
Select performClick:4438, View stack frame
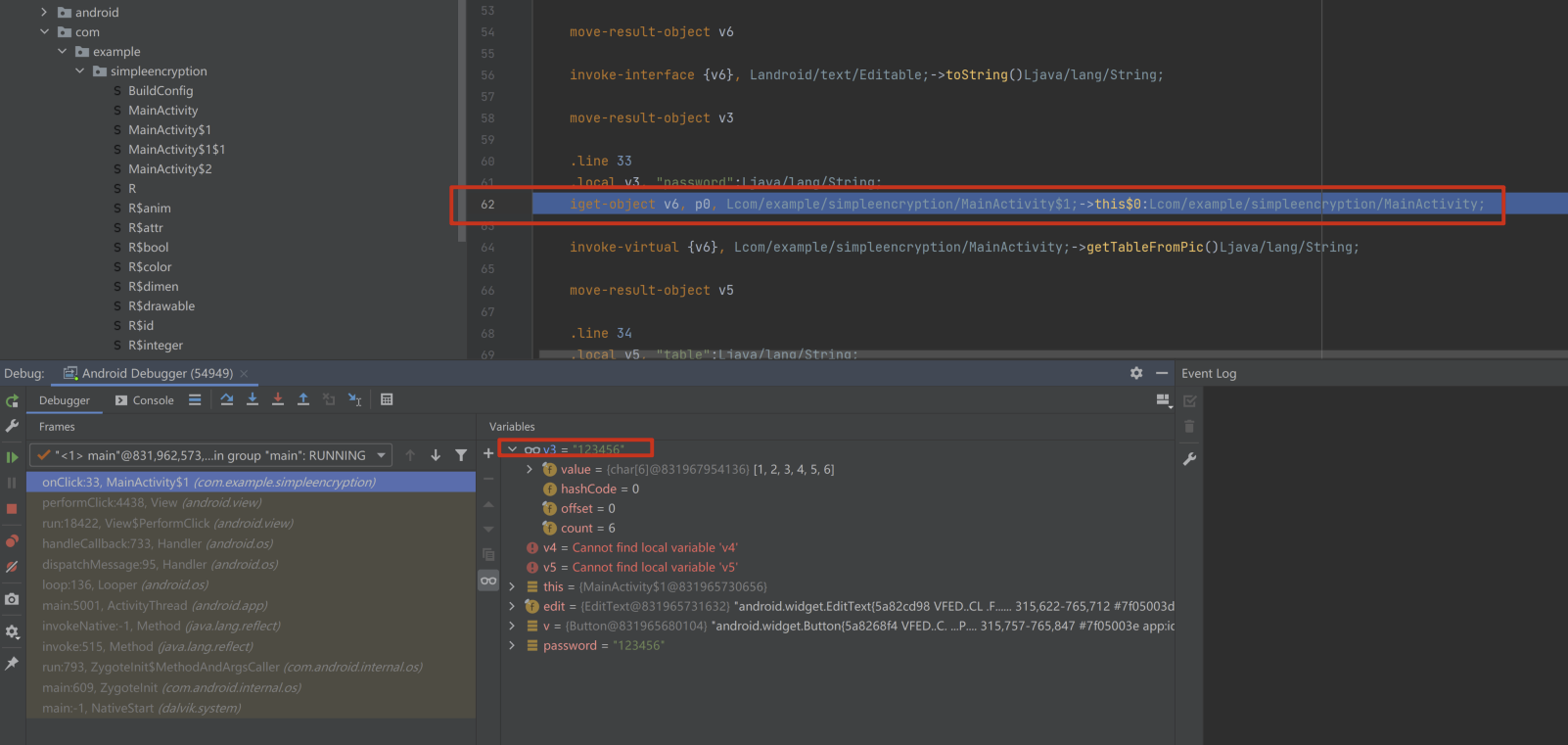[251, 503]
